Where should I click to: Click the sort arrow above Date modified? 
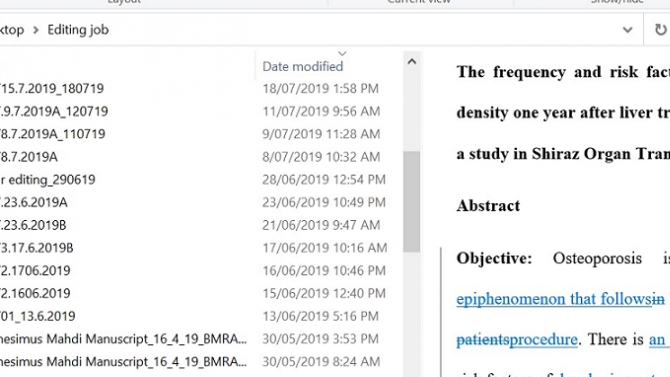tap(342, 53)
